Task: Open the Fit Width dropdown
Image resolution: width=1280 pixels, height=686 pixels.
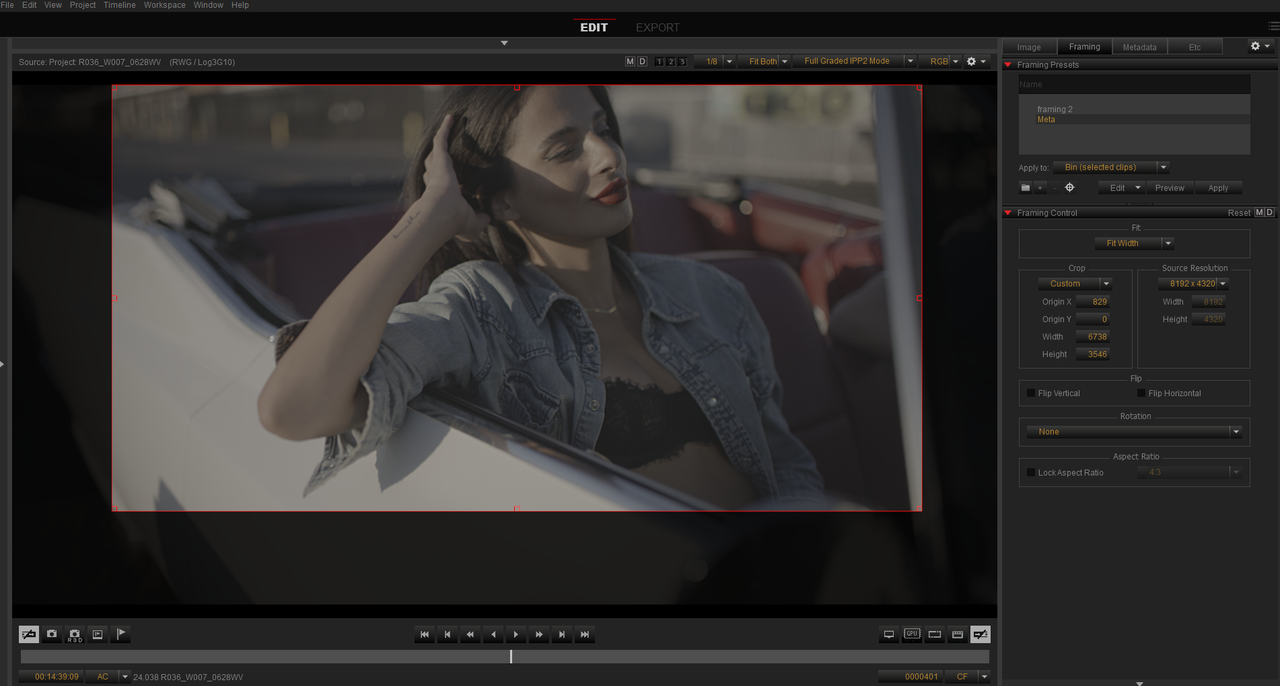Action: 1134,243
